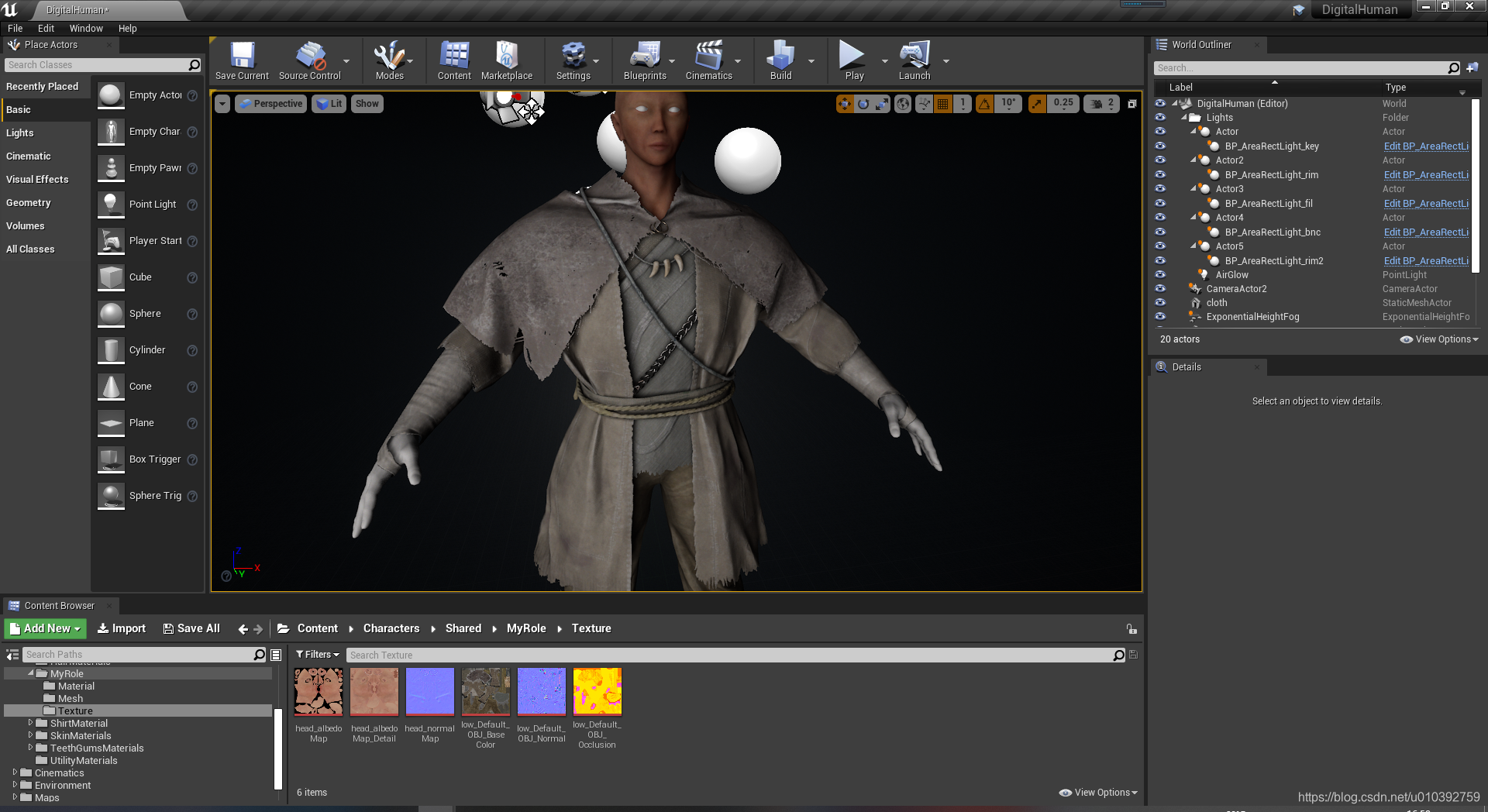
Task: Maximize the viewport using corner icon
Action: pyautogui.click(x=1131, y=104)
